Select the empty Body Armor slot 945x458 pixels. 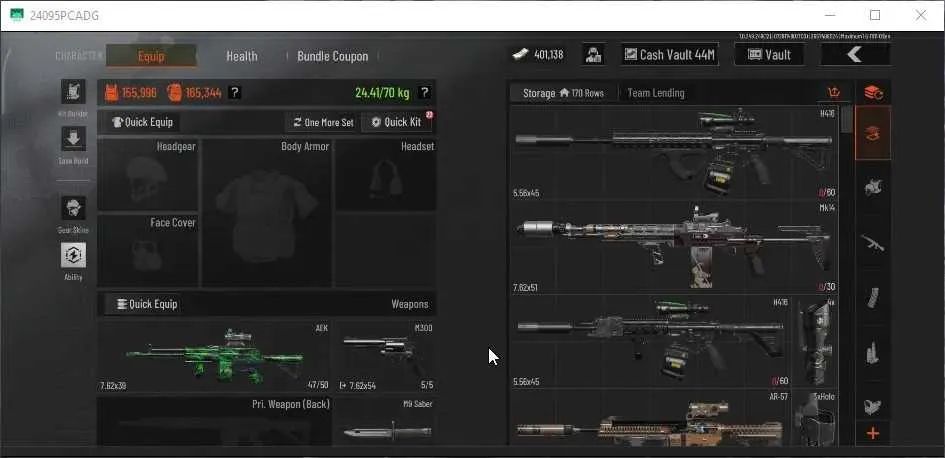(266, 213)
